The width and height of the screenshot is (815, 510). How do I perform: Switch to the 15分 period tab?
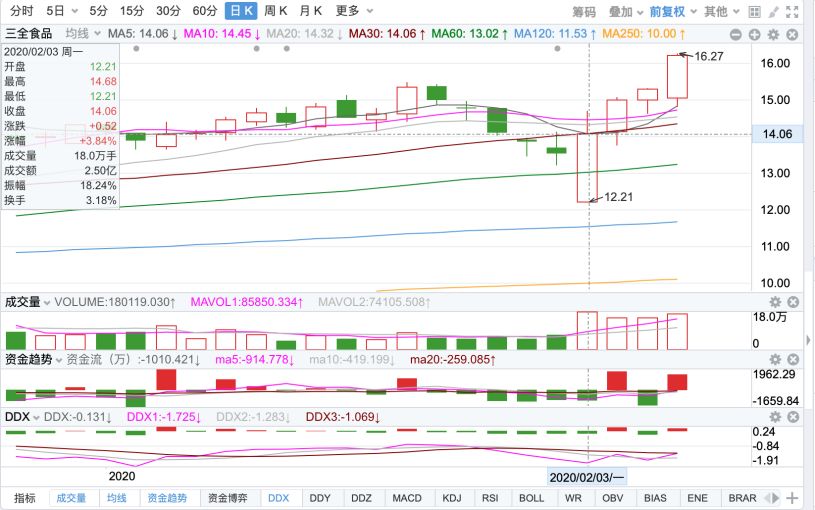click(132, 11)
